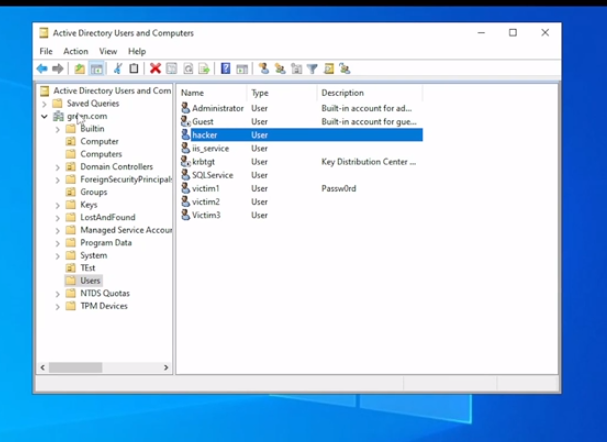Screen dimensions: 607x442
Task: Select the Computers container in tree
Action: point(101,154)
